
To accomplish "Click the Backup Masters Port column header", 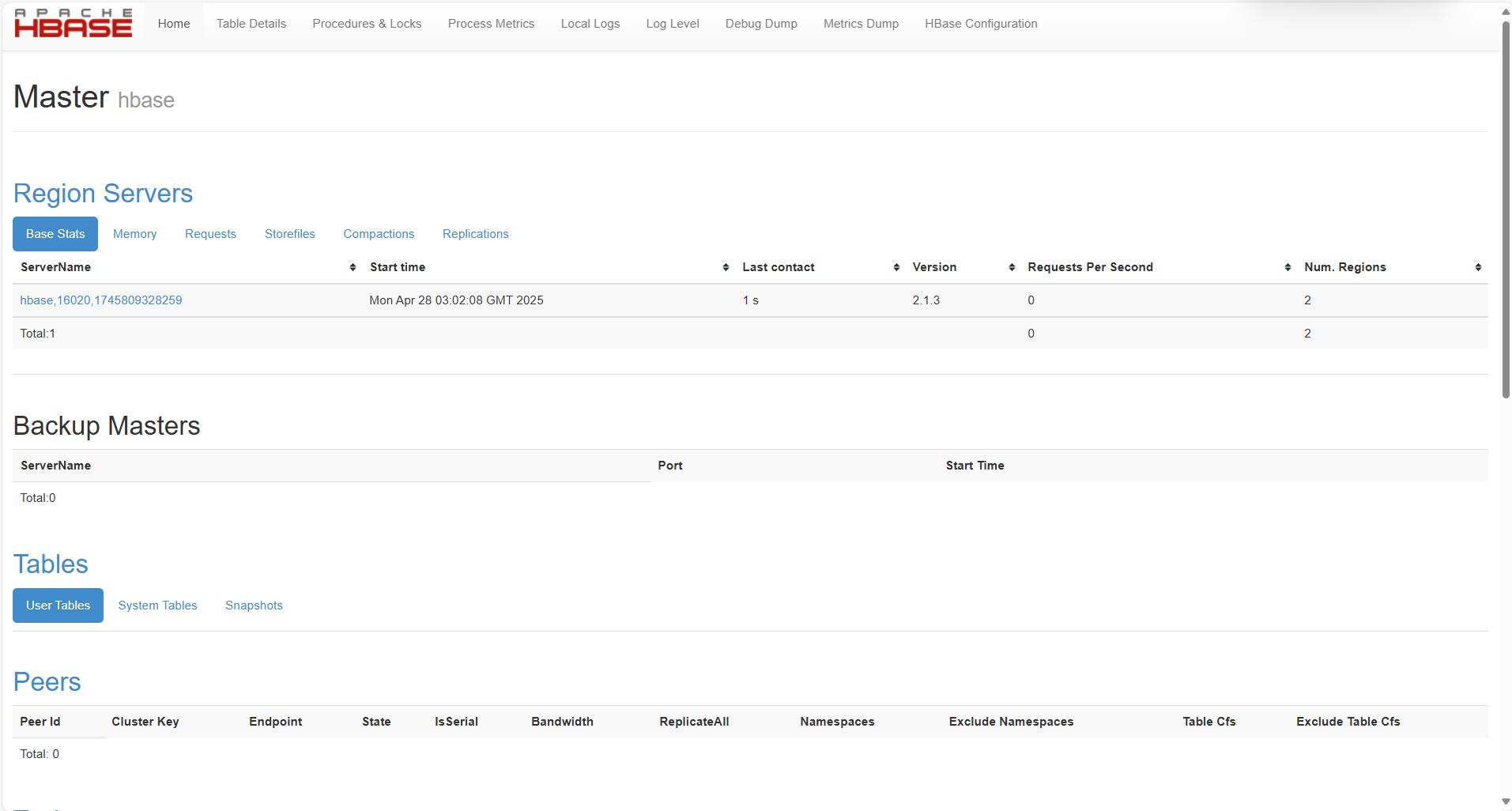I will [x=670, y=466].
